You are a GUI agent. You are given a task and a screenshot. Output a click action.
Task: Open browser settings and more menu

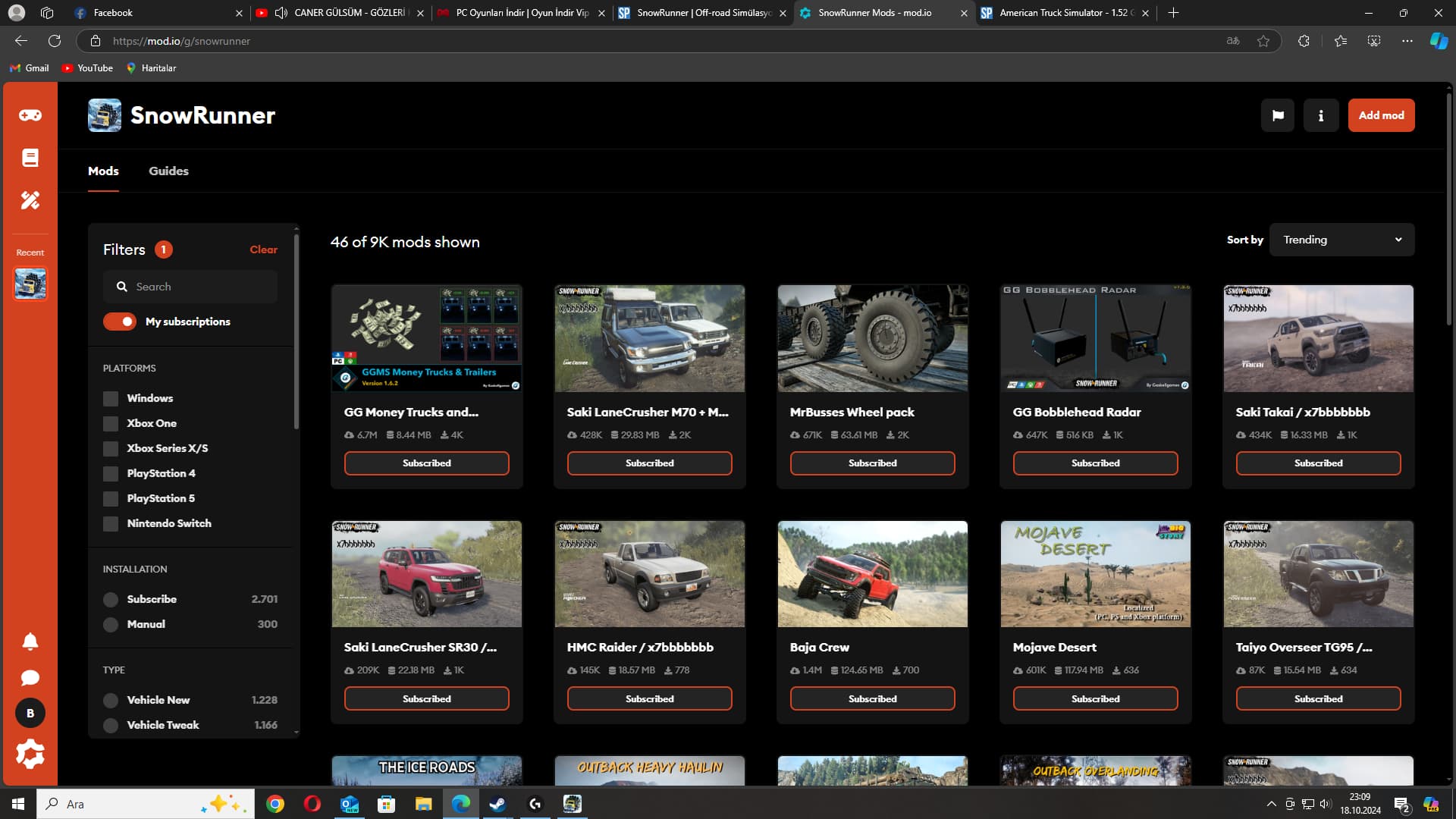[x=1407, y=41]
